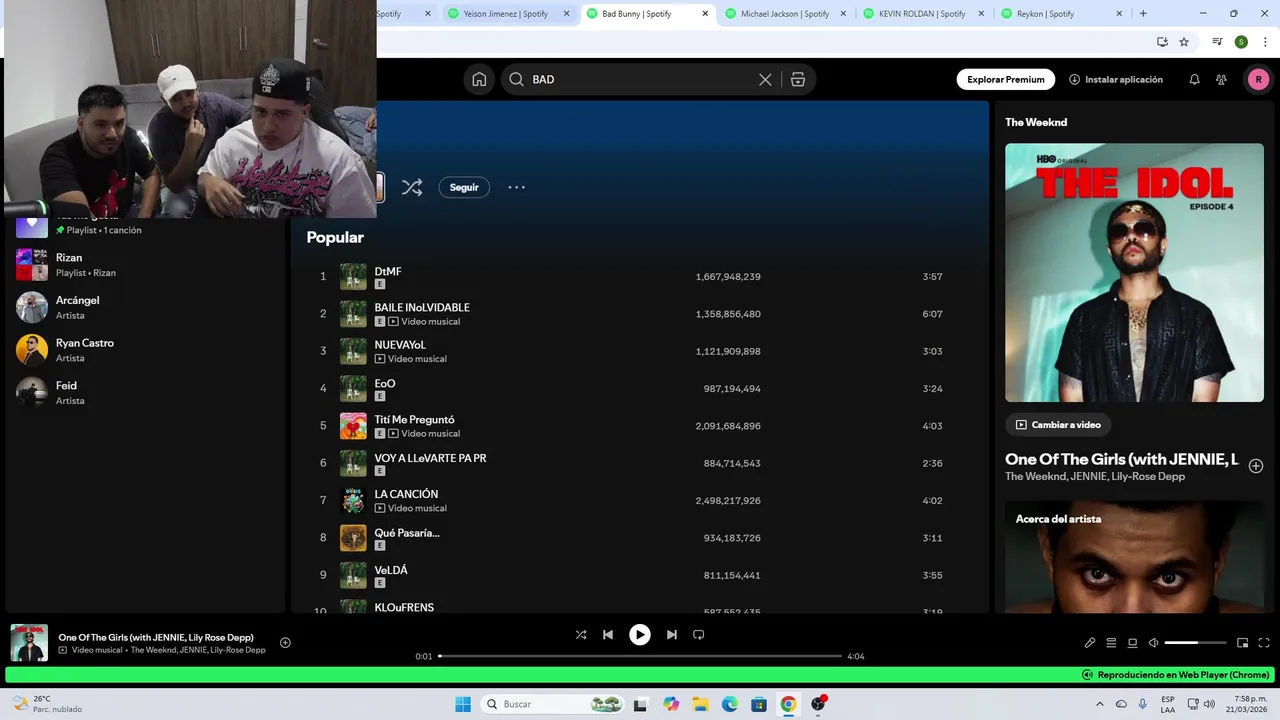Select EoO track row
Screen dimensions: 1280x720
[x=640, y=388]
